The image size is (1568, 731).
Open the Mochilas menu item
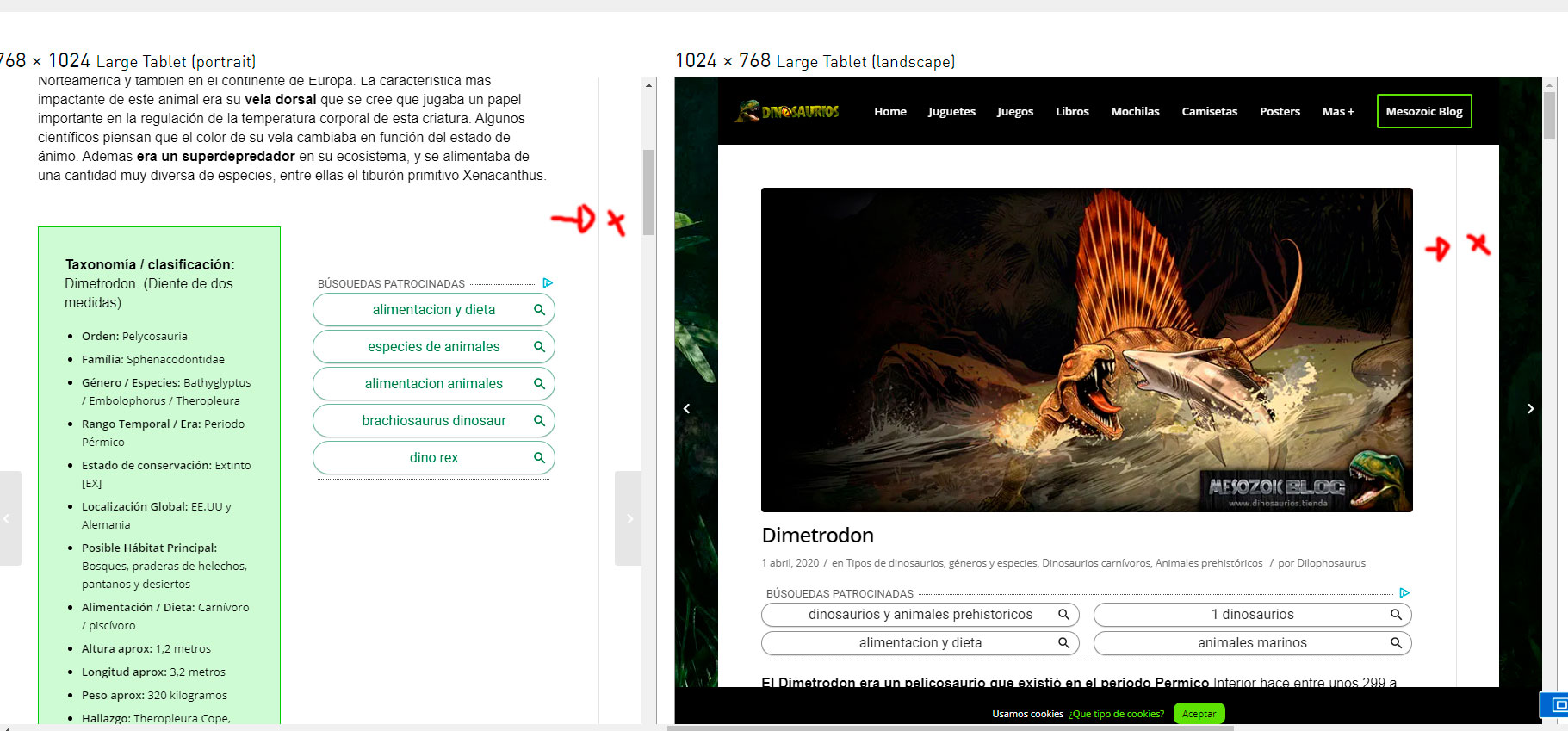(x=1135, y=111)
